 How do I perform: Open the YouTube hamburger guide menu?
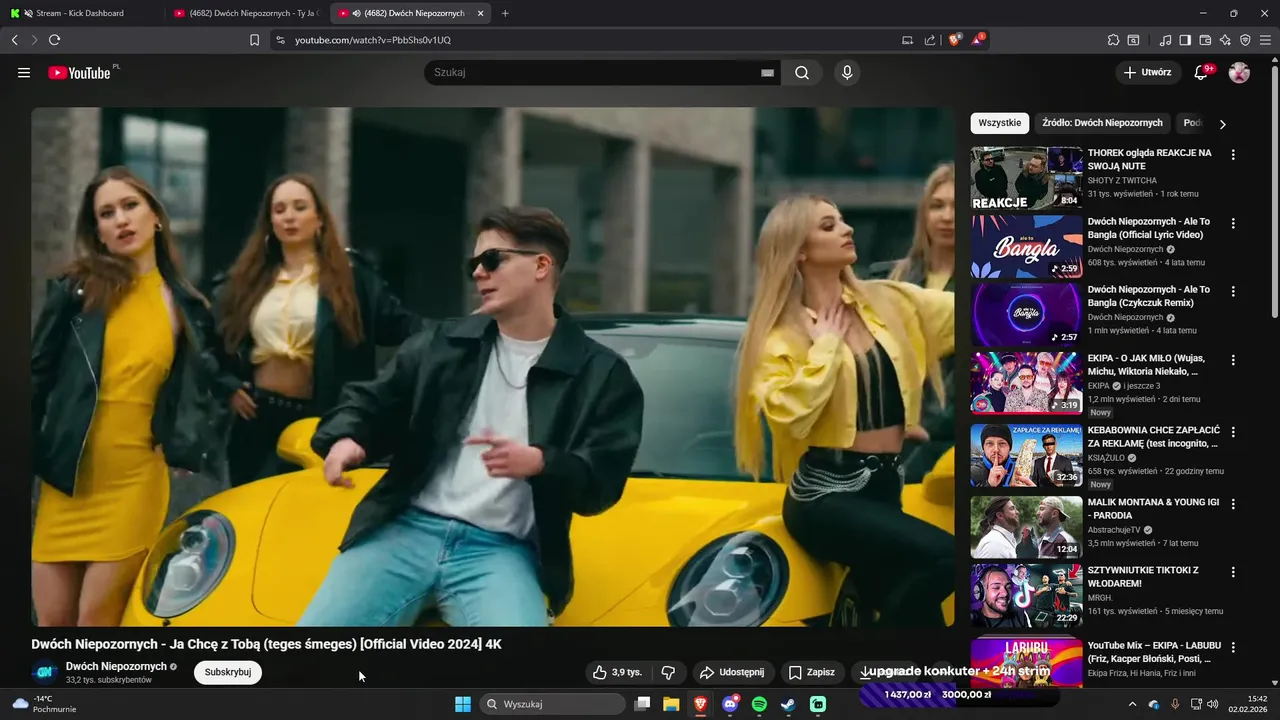point(24,72)
